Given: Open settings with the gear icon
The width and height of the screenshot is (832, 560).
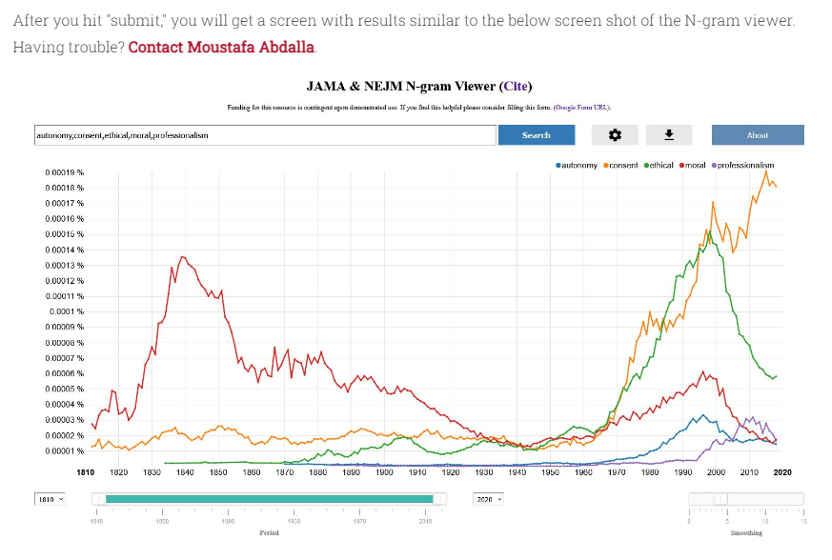Looking at the screenshot, I should pyautogui.click(x=615, y=135).
